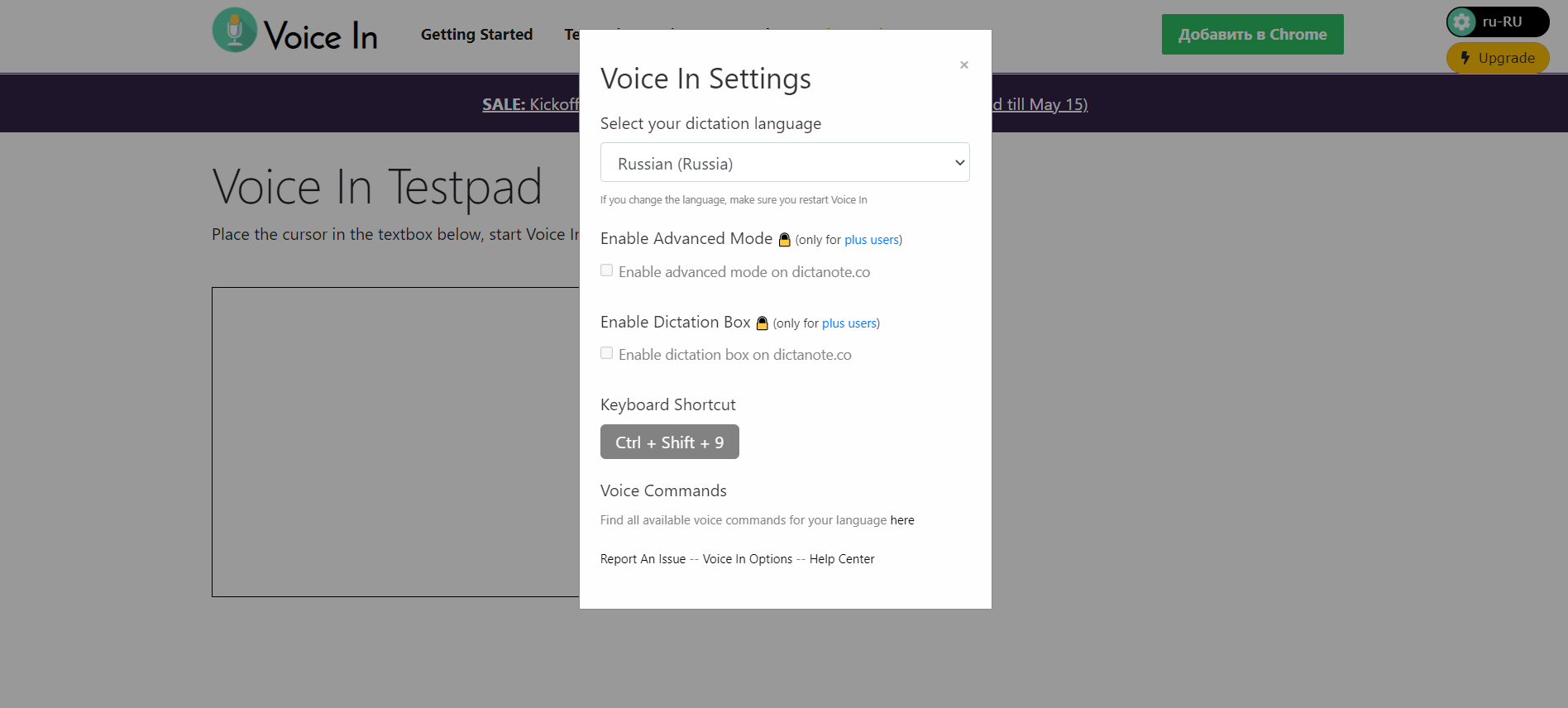The height and width of the screenshot is (708, 1568).
Task: Click the Voice In microphone logo icon
Action: pyautogui.click(x=235, y=31)
